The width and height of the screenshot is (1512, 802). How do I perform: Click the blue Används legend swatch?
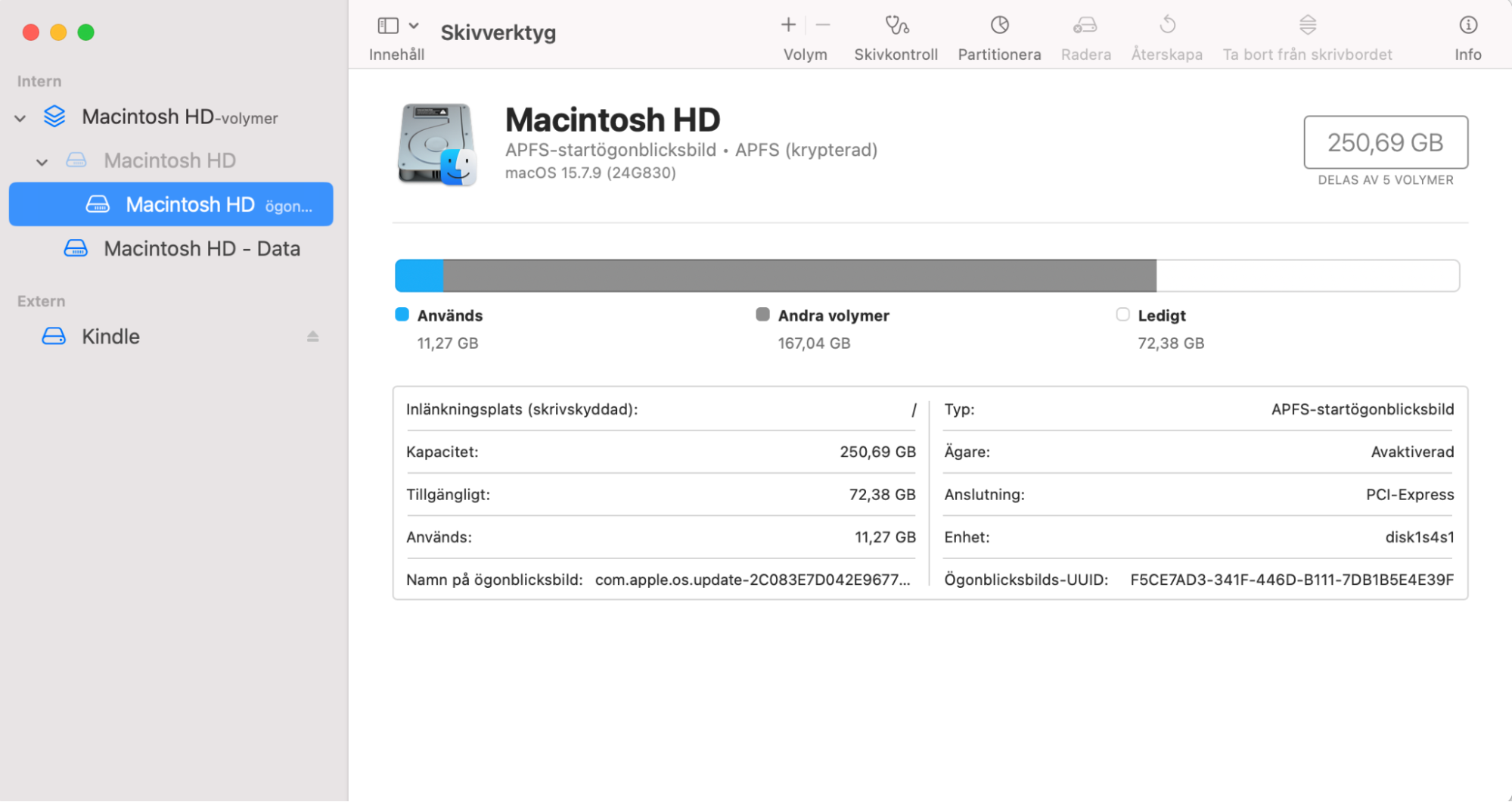coord(402,315)
